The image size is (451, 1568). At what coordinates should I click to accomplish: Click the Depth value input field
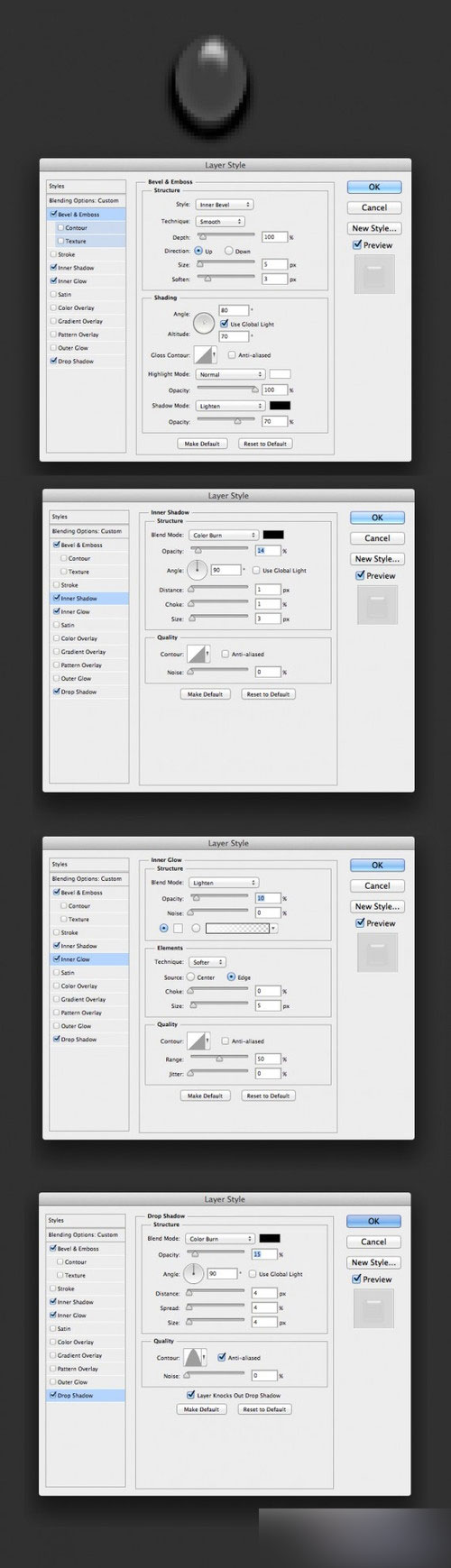[275, 236]
